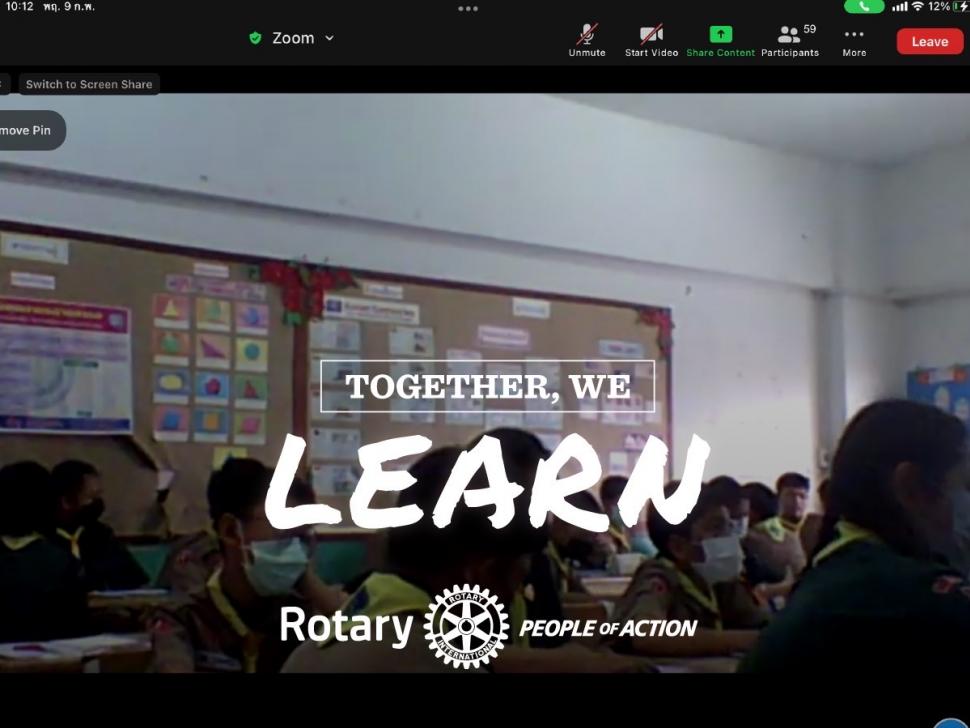Tap the battery status icon
Screen dimensions: 970x728
click(961, 6)
